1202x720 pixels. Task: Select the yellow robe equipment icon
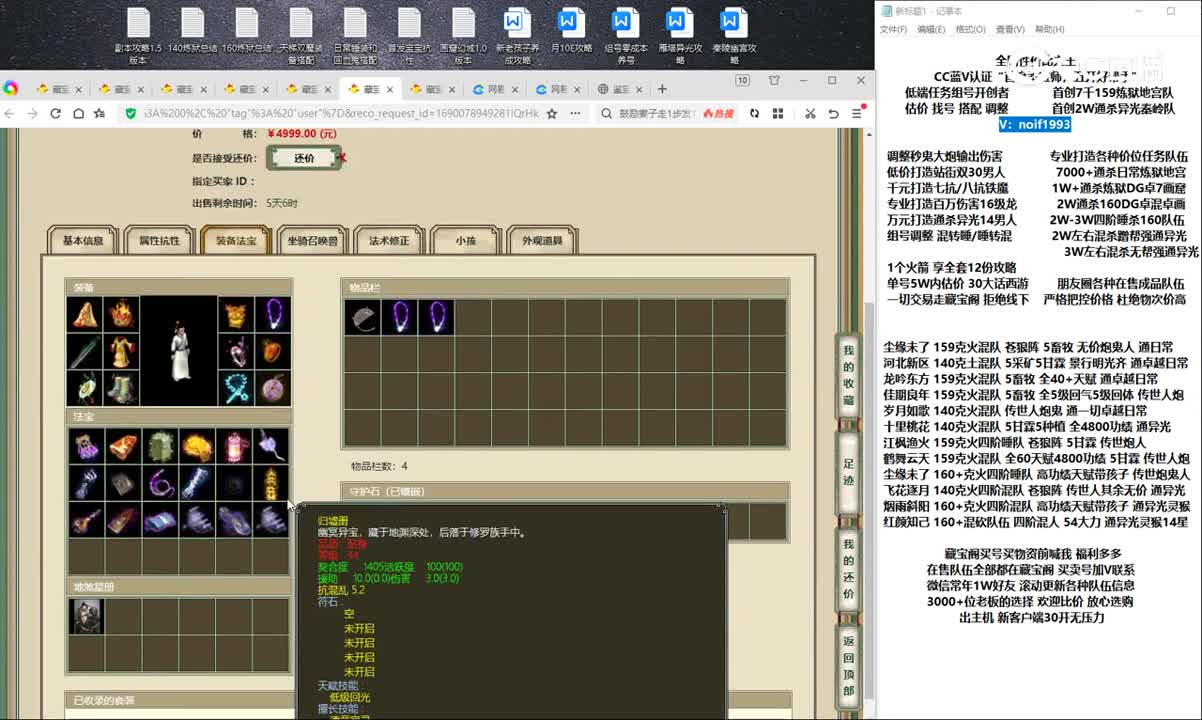pyautogui.click(x=121, y=351)
